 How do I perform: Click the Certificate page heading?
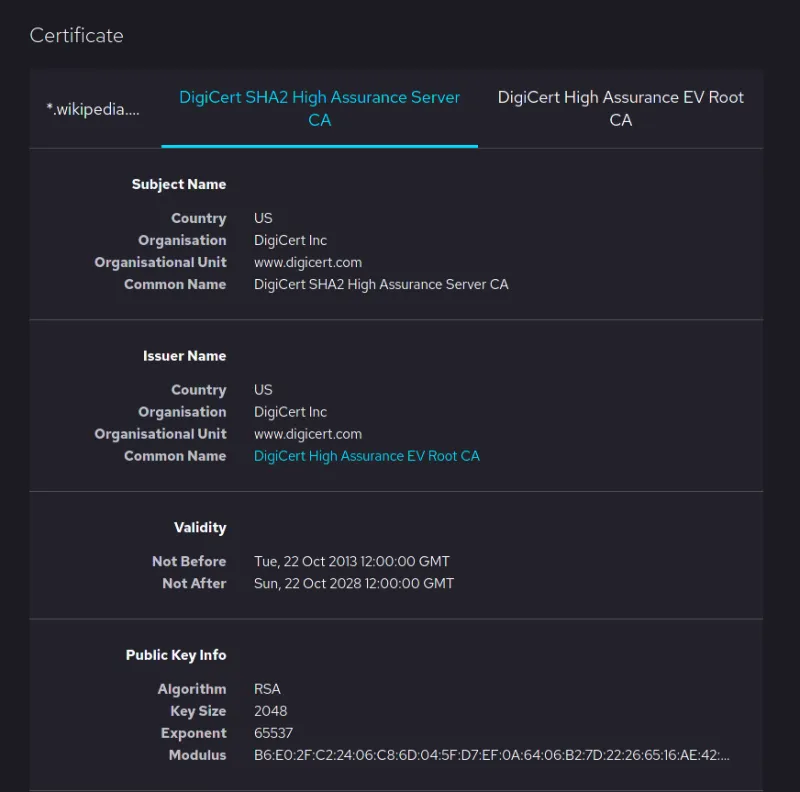pos(77,35)
